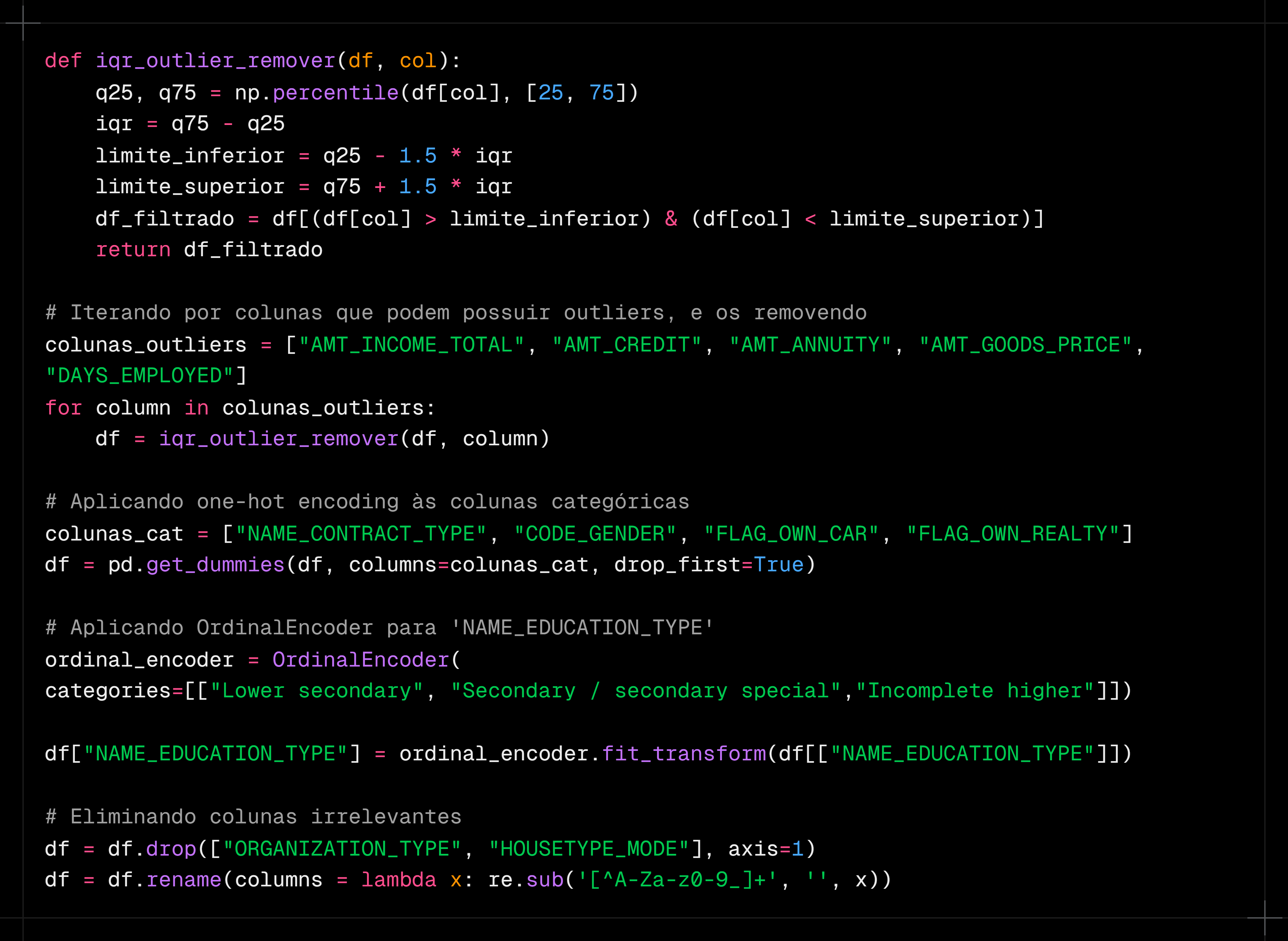Click the string "CODE_GENDER"

pos(595,534)
